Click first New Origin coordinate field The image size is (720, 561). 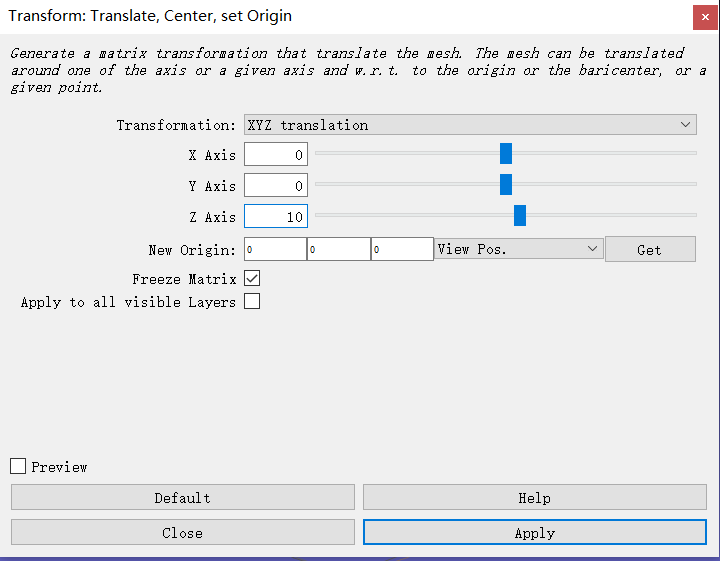click(275, 249)
